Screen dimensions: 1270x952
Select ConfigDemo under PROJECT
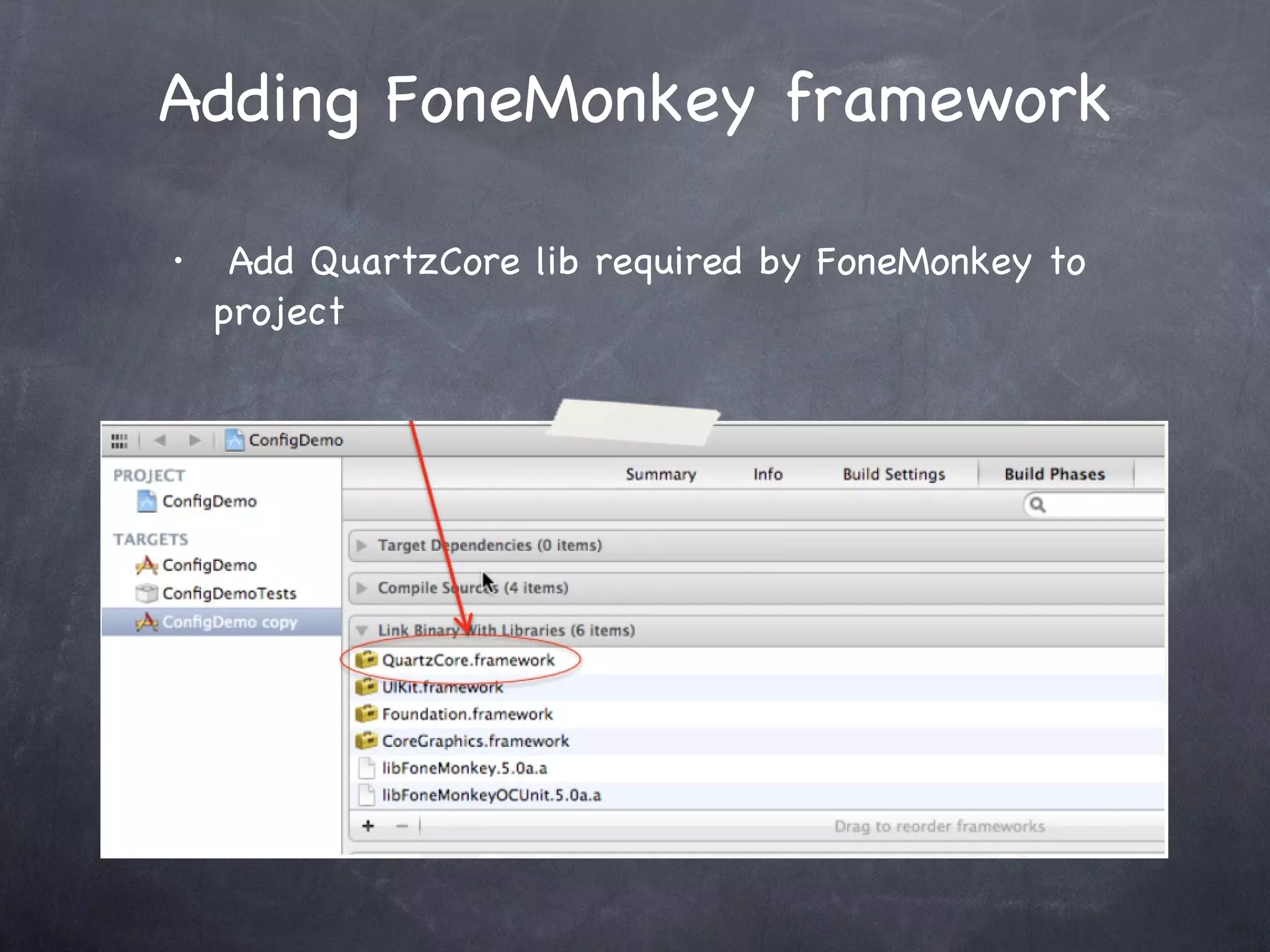pyautogui.click(x=209, y=501)
